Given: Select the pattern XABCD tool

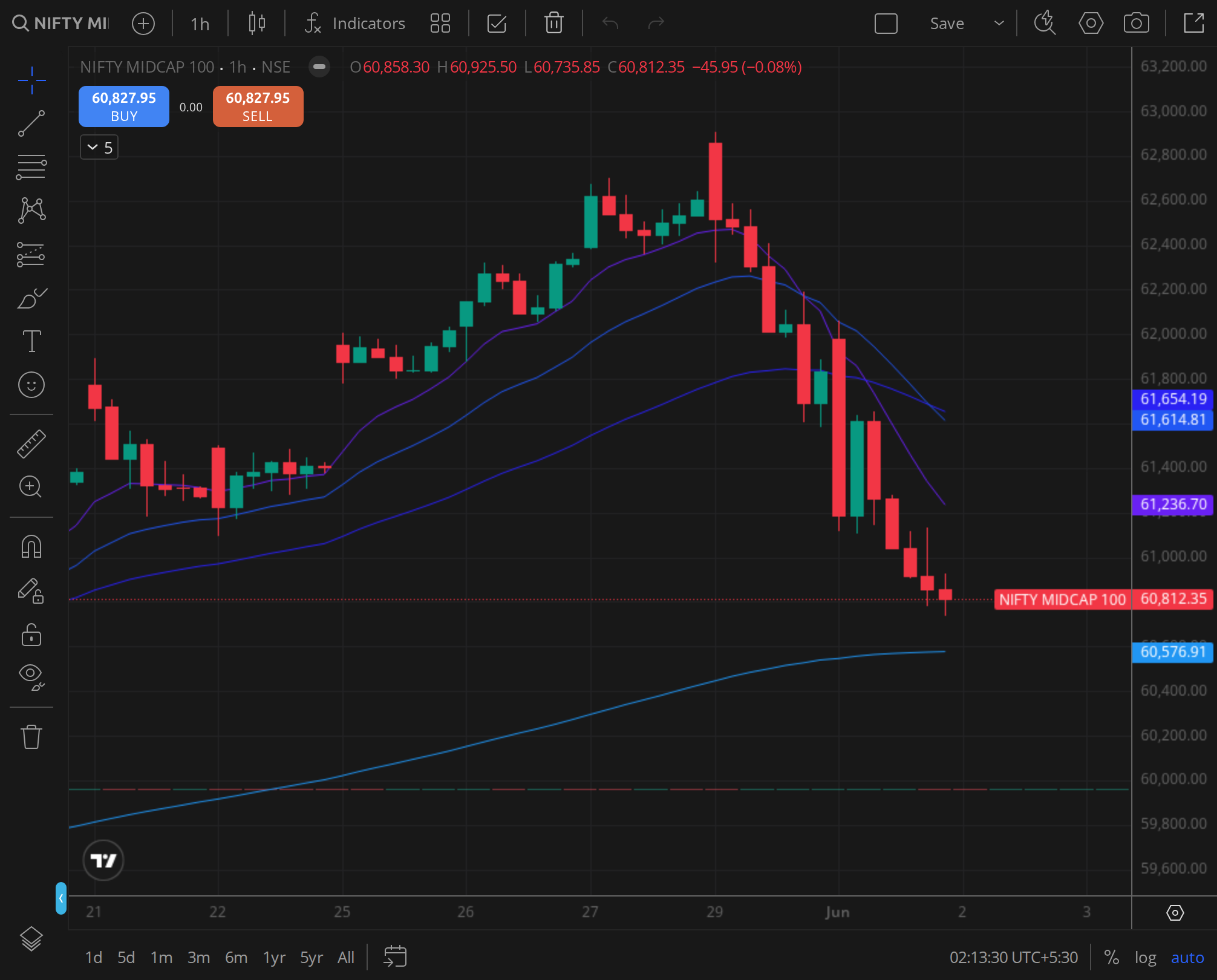Looking at the screenshot, I should click(x=31, y=210).
